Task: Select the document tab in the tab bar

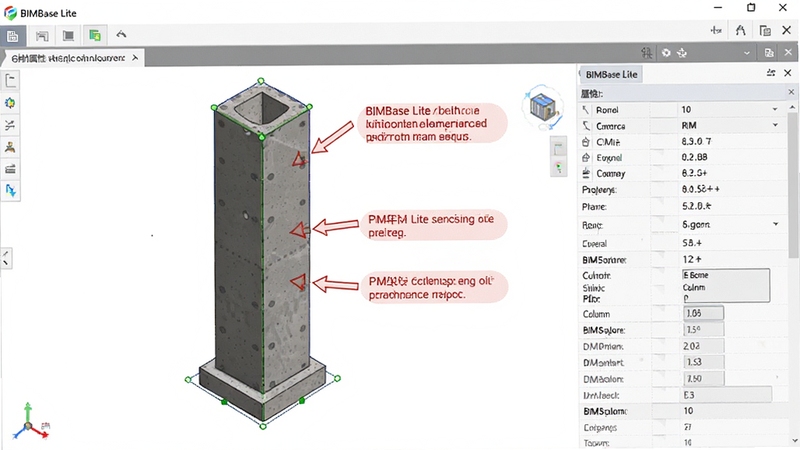Action: [x=74, y=58]
